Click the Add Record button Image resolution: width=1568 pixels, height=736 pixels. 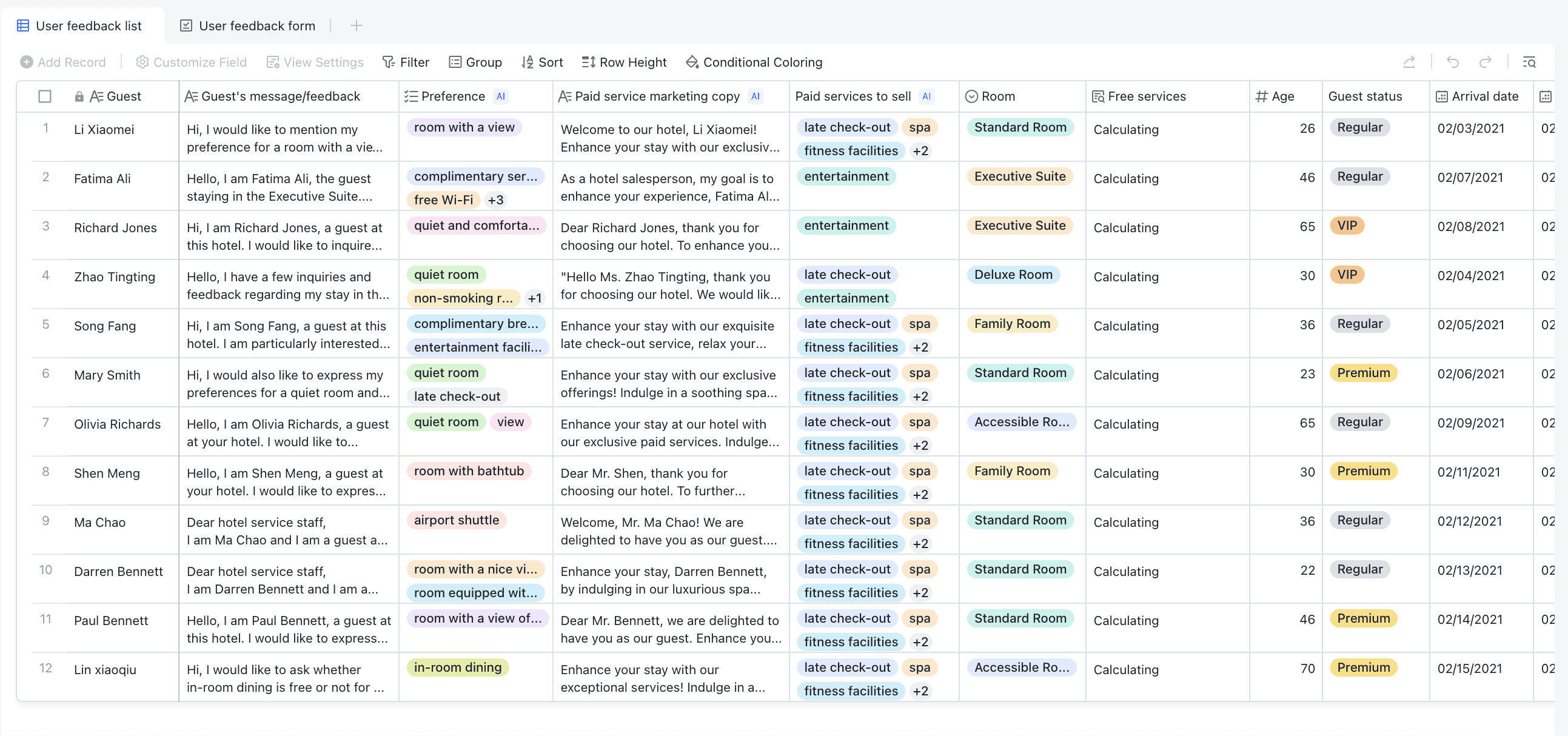pos(62,62)
